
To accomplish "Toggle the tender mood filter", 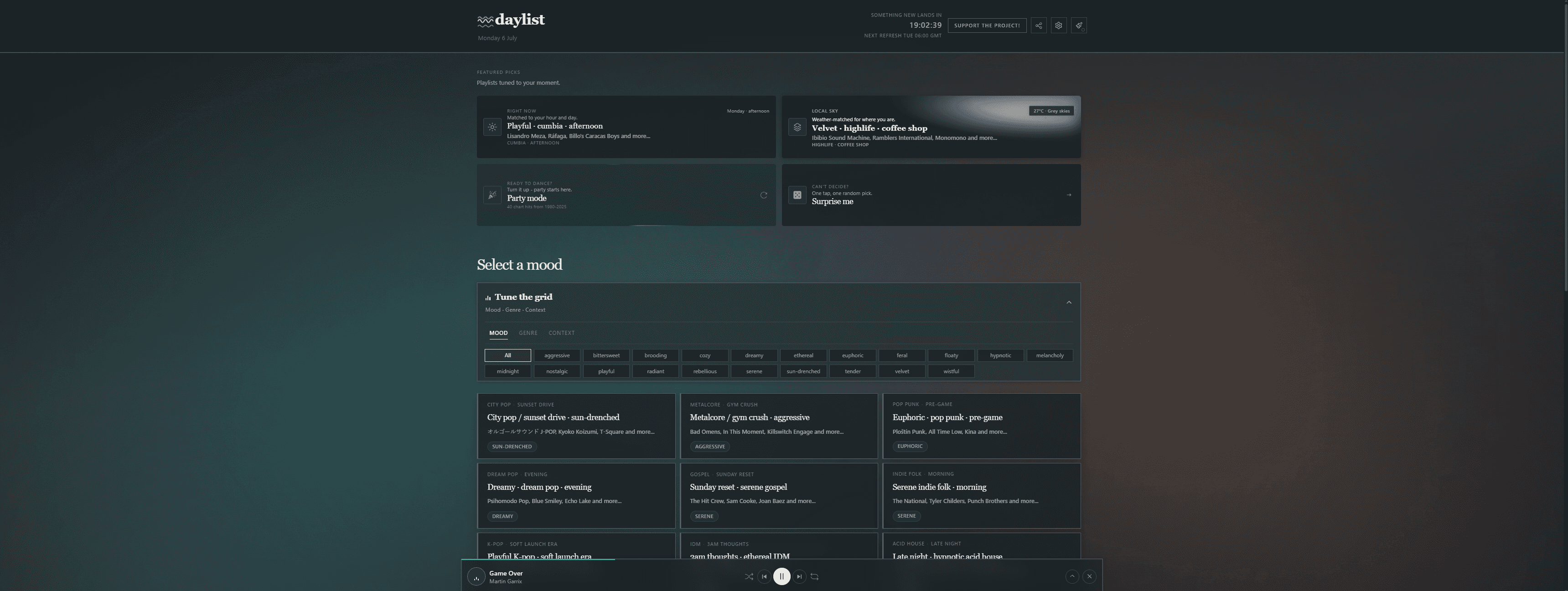I will 853,371.
